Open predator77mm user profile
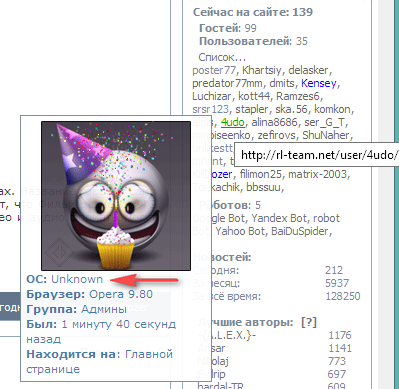The height and width of the screenshot is (389, 399). coord(227,83)
